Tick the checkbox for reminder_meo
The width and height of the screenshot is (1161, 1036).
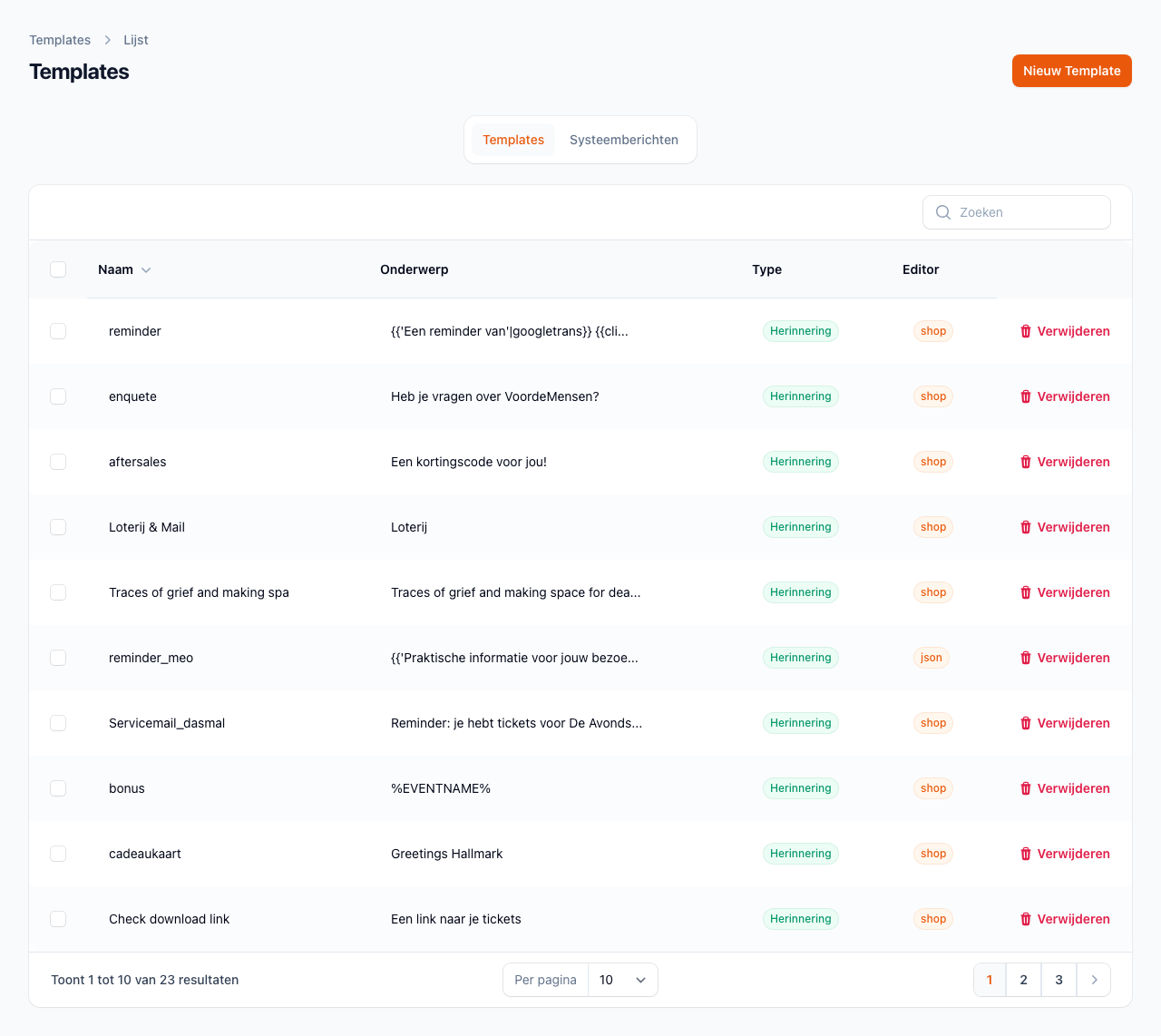coord(58,658)
